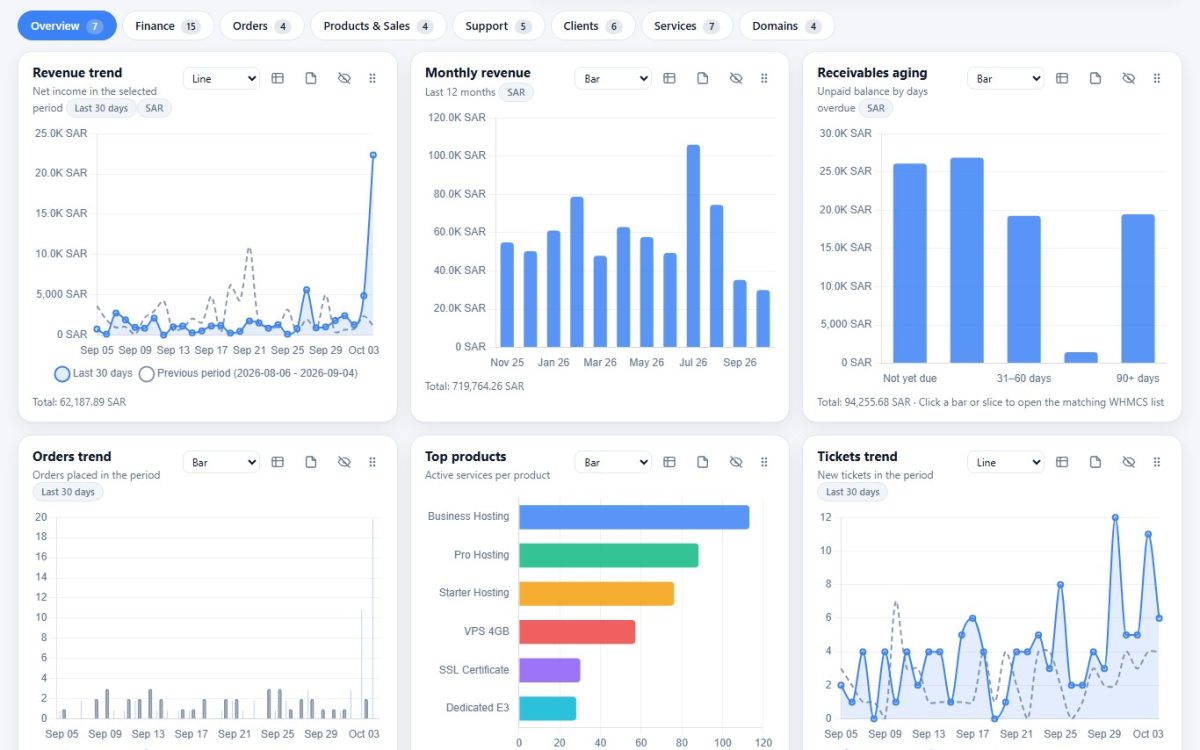This screenshot has width=1200, height=750.
Task: Hide the Orders trend widget
Action: [x=344, y=462]
